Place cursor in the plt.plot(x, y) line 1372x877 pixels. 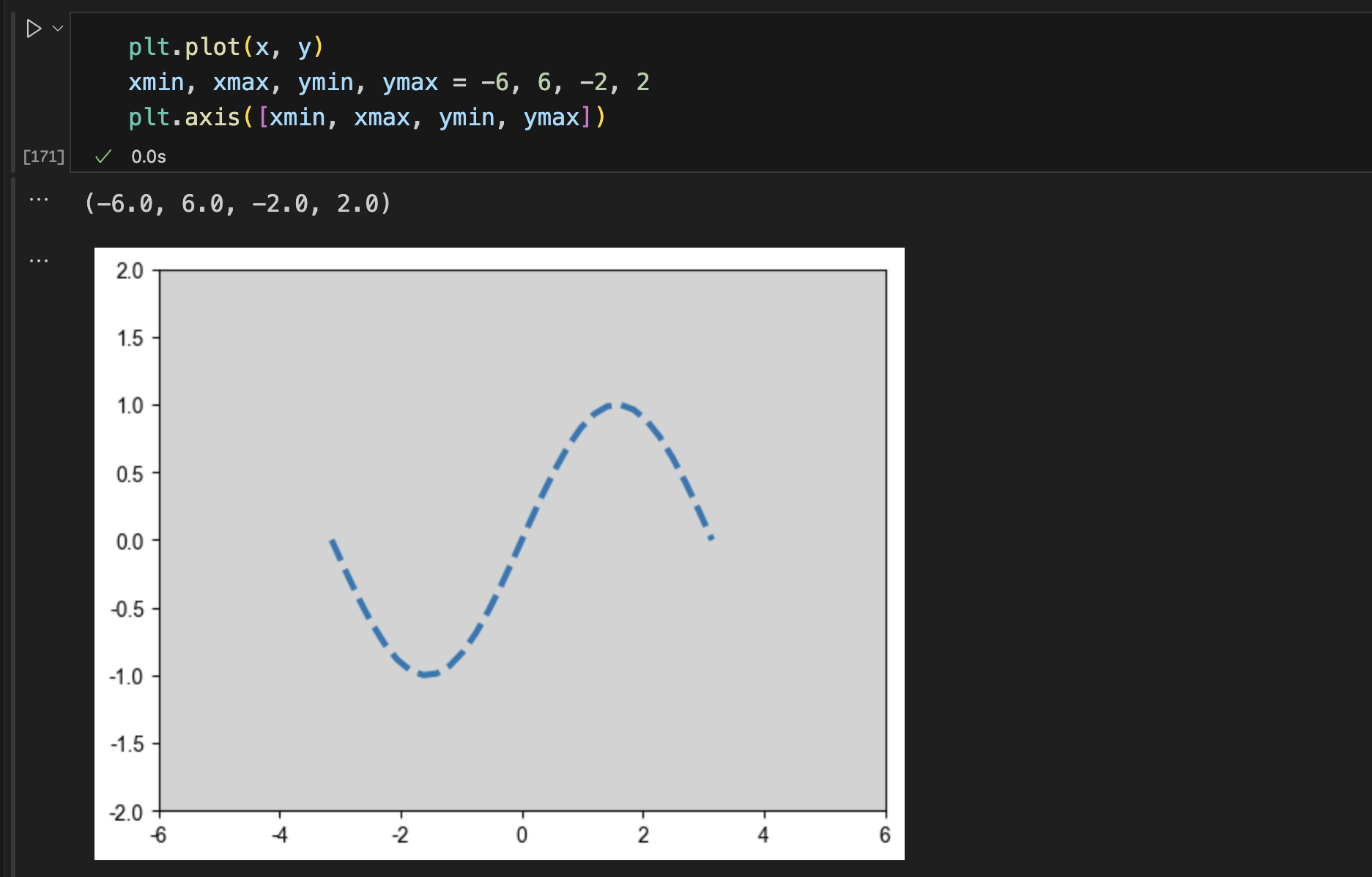pos(226,48)
